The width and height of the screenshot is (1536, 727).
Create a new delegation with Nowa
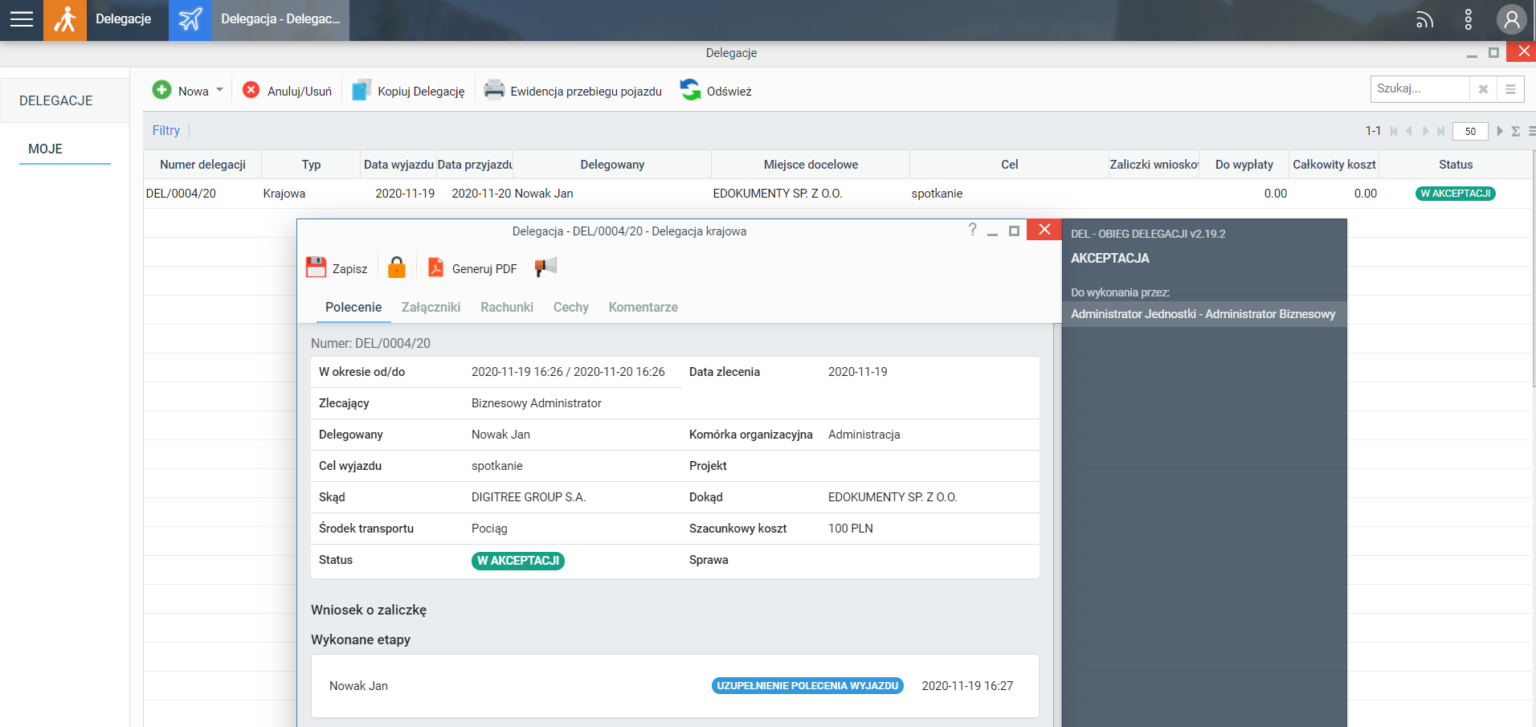tap(181, 91)
